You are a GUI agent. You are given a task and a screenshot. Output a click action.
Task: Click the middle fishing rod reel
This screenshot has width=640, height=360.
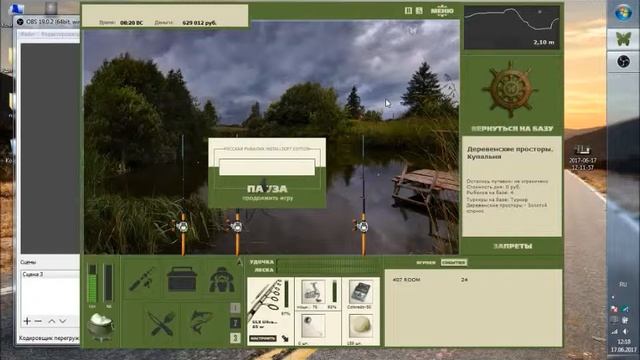(x=237, y=226)
